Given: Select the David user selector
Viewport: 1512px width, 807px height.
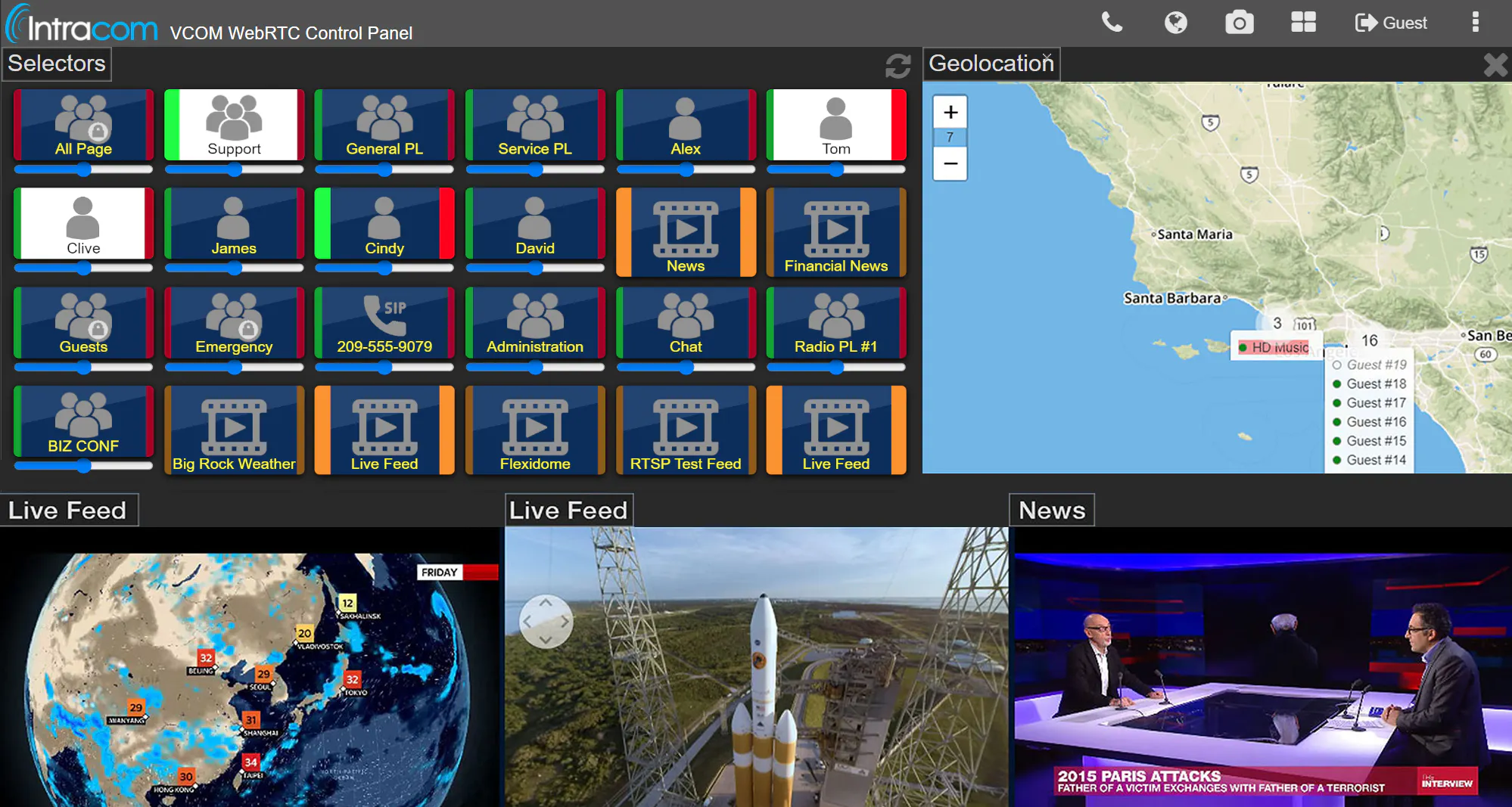Looking at the screenshot, I should [535, 224].
